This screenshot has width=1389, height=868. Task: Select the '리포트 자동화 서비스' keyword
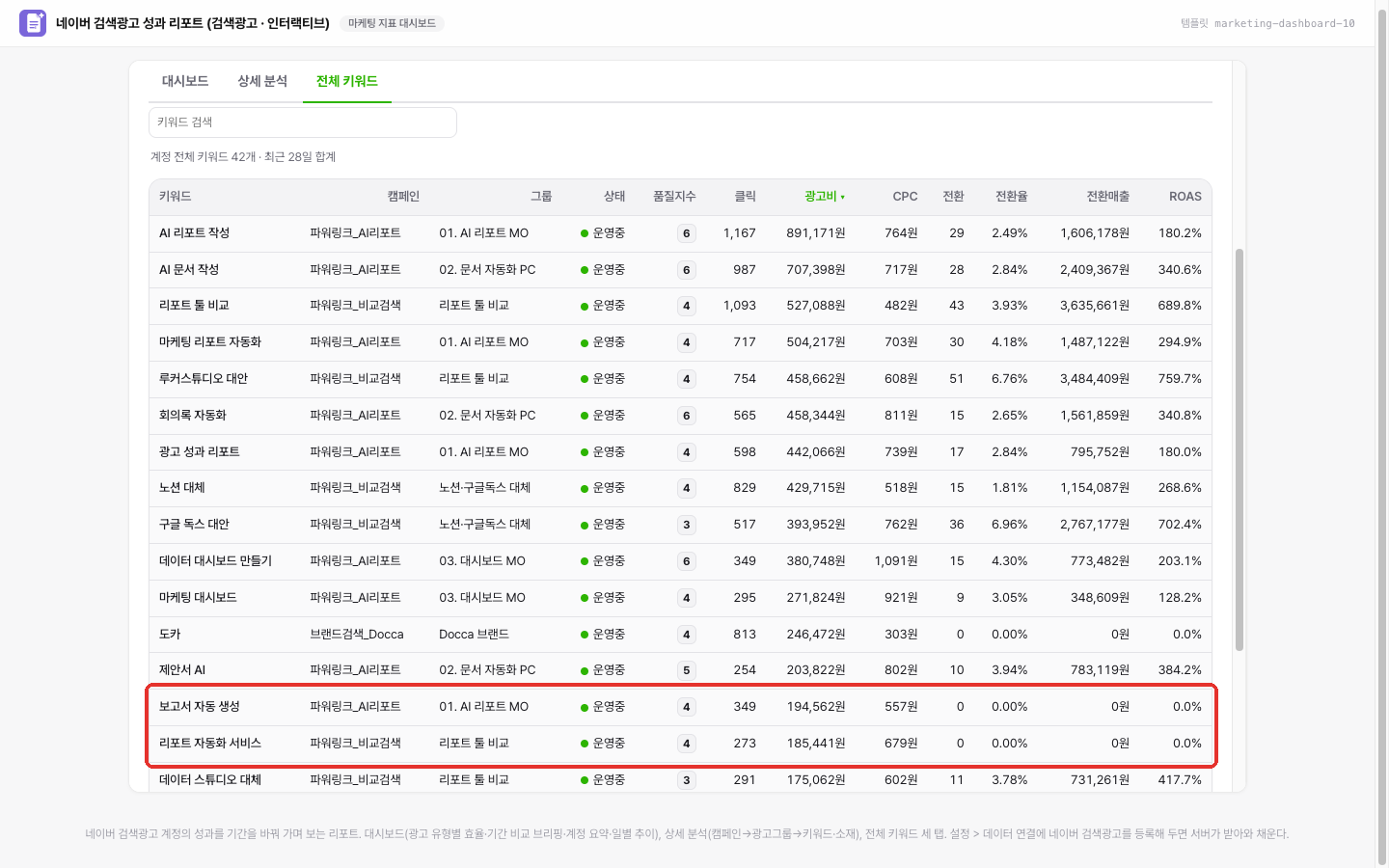click(x=210, y=744)
